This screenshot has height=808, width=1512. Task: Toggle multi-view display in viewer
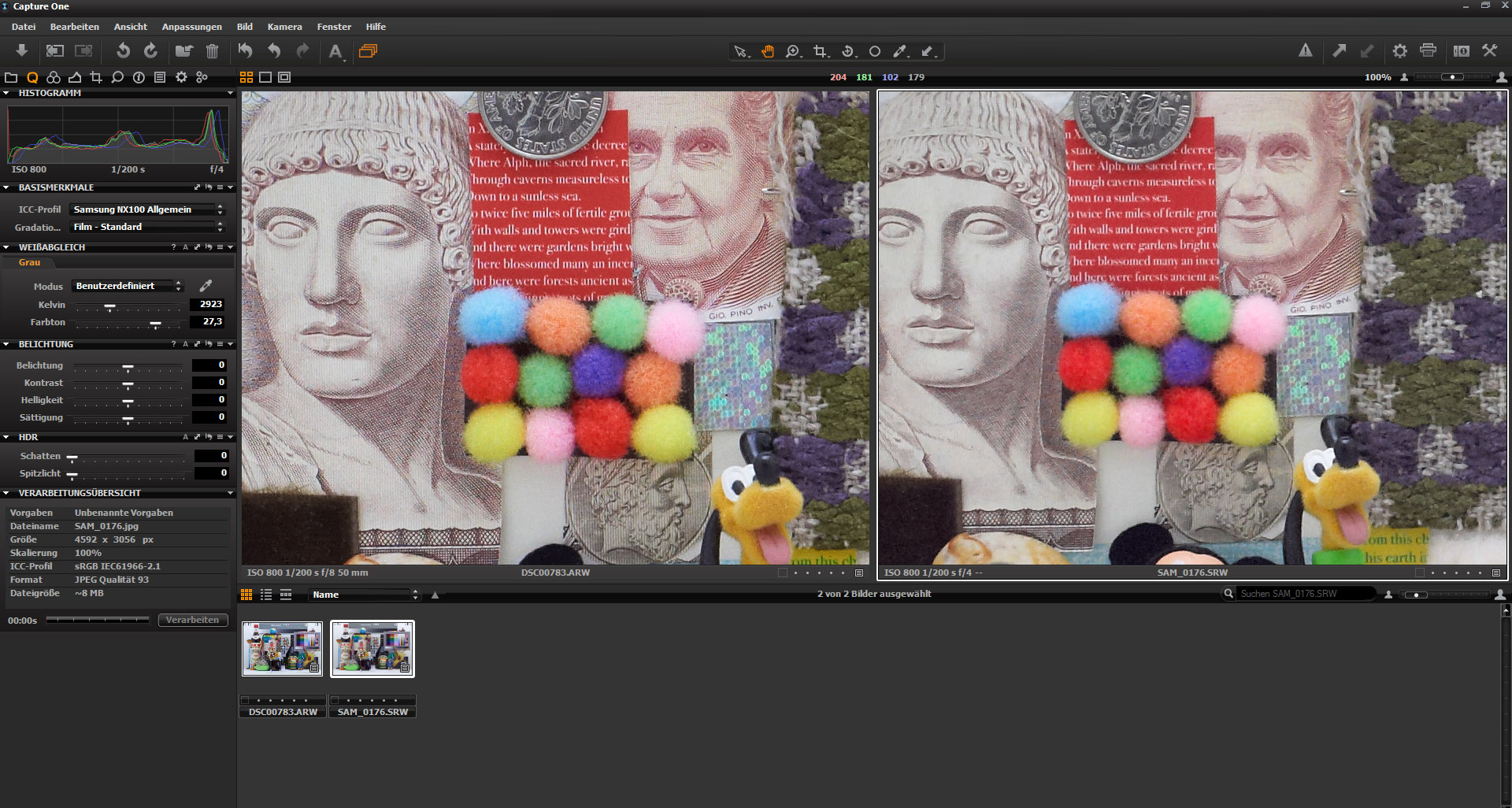(x=246, y=77)
